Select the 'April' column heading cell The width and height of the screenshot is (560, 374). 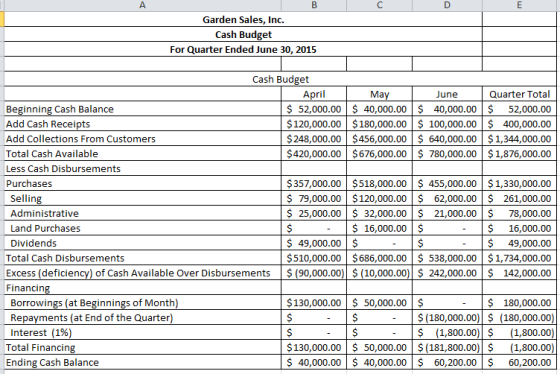(314, 94)
